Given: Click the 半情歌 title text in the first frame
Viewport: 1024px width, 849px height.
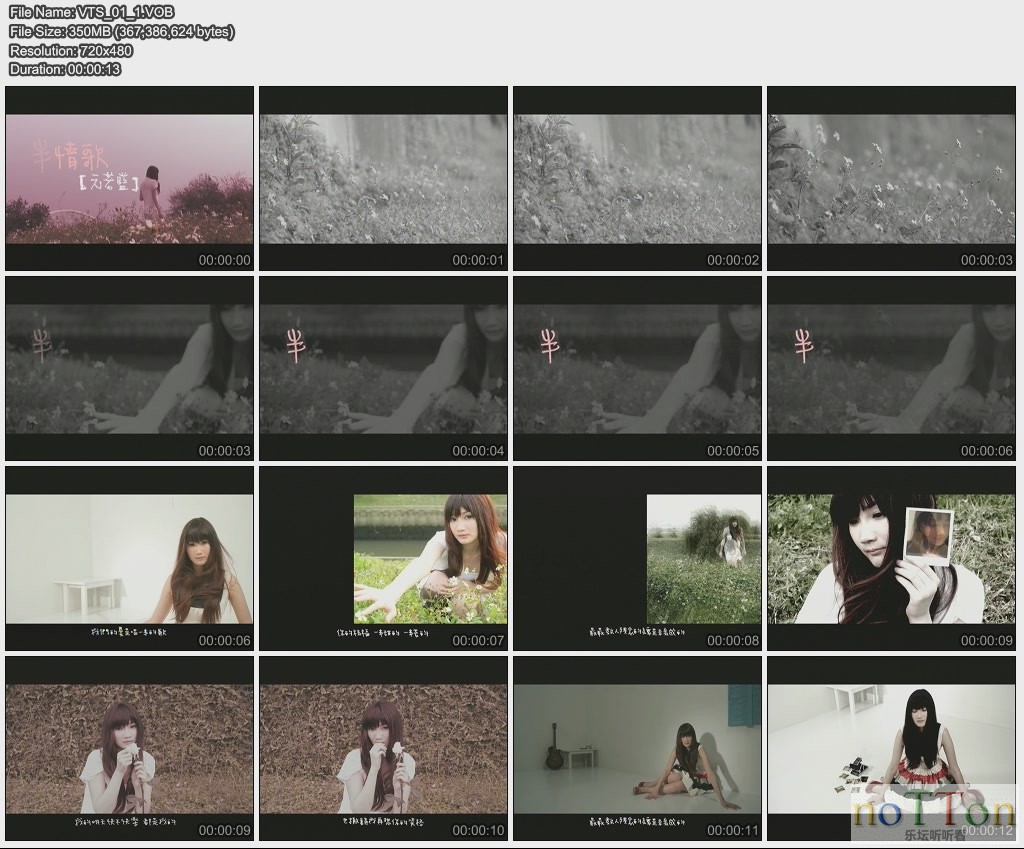Looking at the screenshot, I should [x=69, y=154].
